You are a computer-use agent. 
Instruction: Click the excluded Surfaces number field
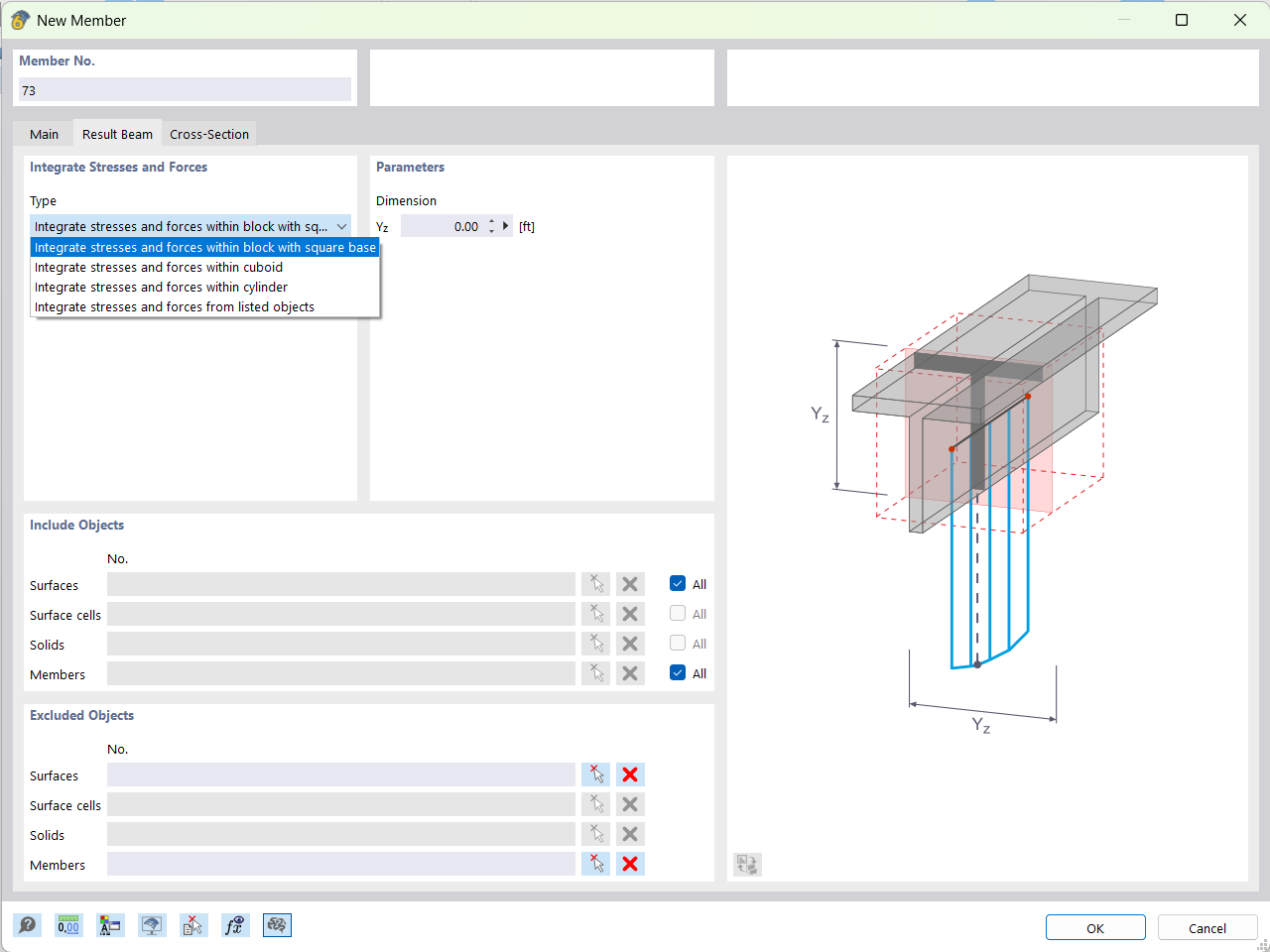(x=341, y=774)
